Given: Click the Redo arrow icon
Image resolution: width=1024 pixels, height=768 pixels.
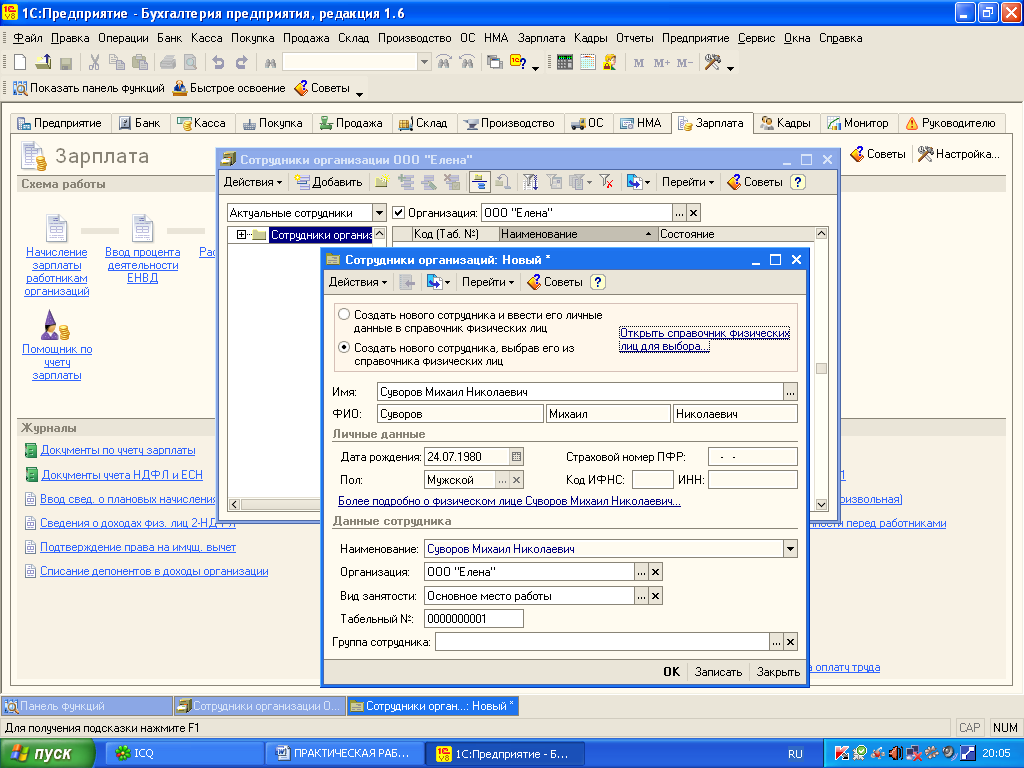Looking at the screenshot, I should tap(242, 63).
